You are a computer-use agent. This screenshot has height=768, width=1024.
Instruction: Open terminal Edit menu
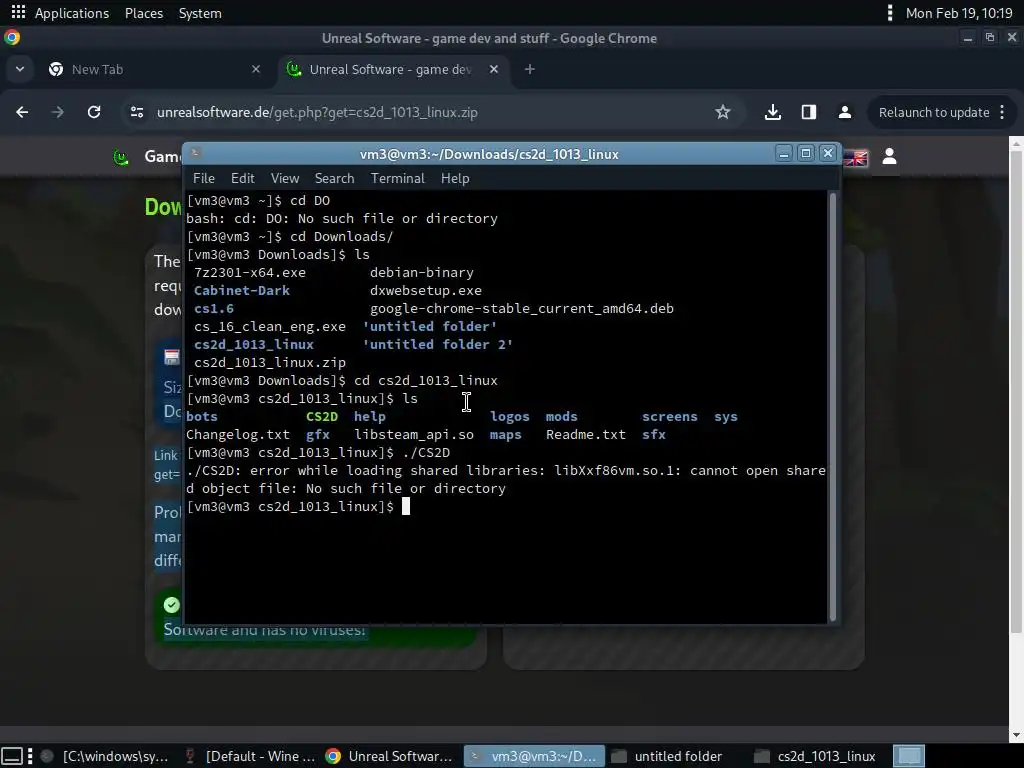[x=242, y=178]
